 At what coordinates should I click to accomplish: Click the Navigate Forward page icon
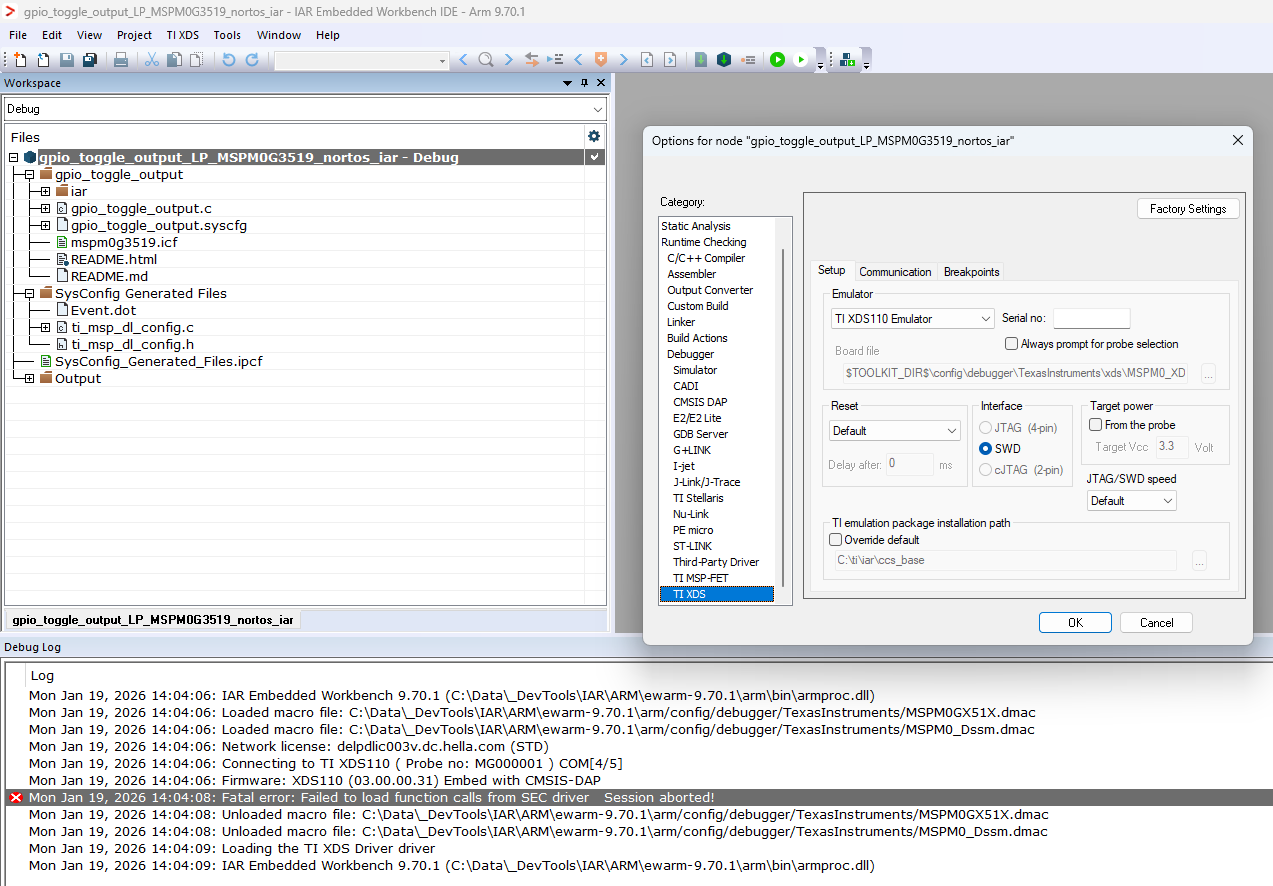pos(670,60)
